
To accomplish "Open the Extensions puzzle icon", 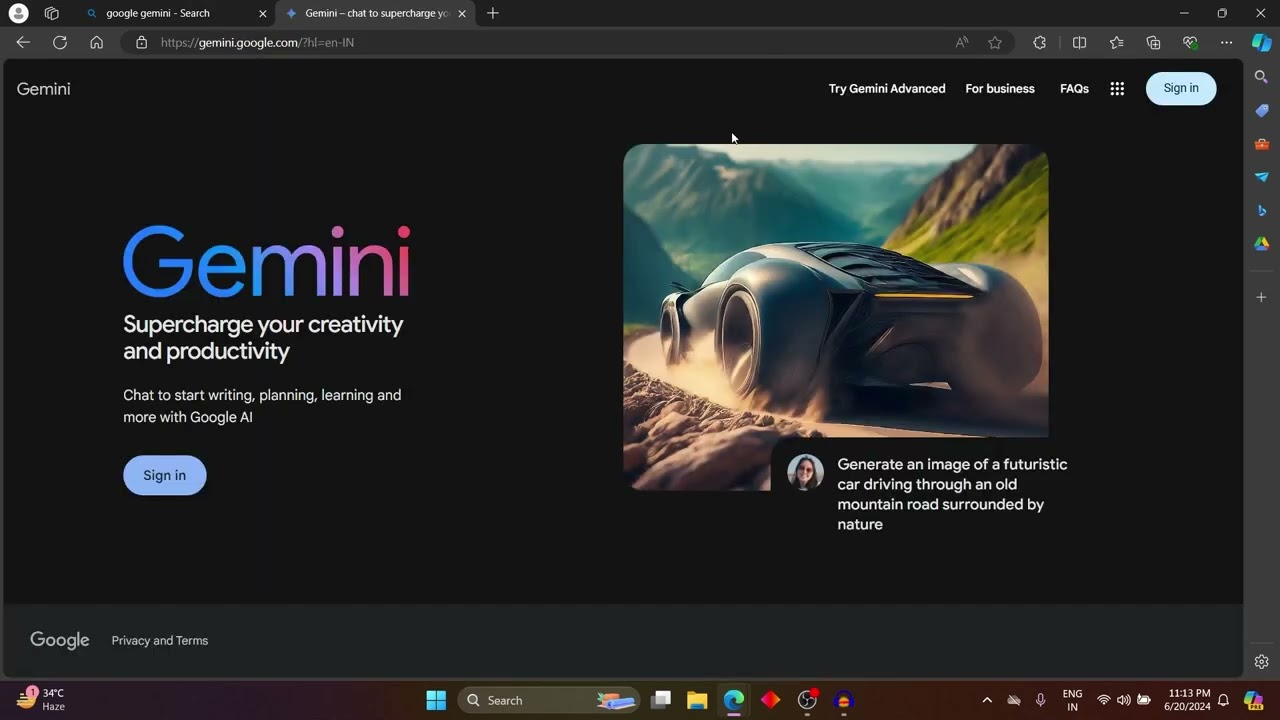I will pyautogui.click(x=1040, y=42).
